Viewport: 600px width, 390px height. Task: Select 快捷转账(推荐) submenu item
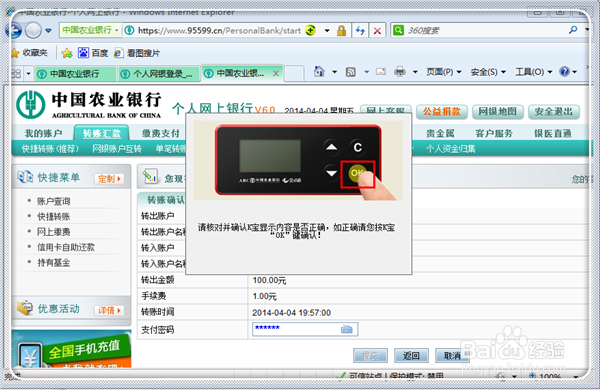point(50,148)
